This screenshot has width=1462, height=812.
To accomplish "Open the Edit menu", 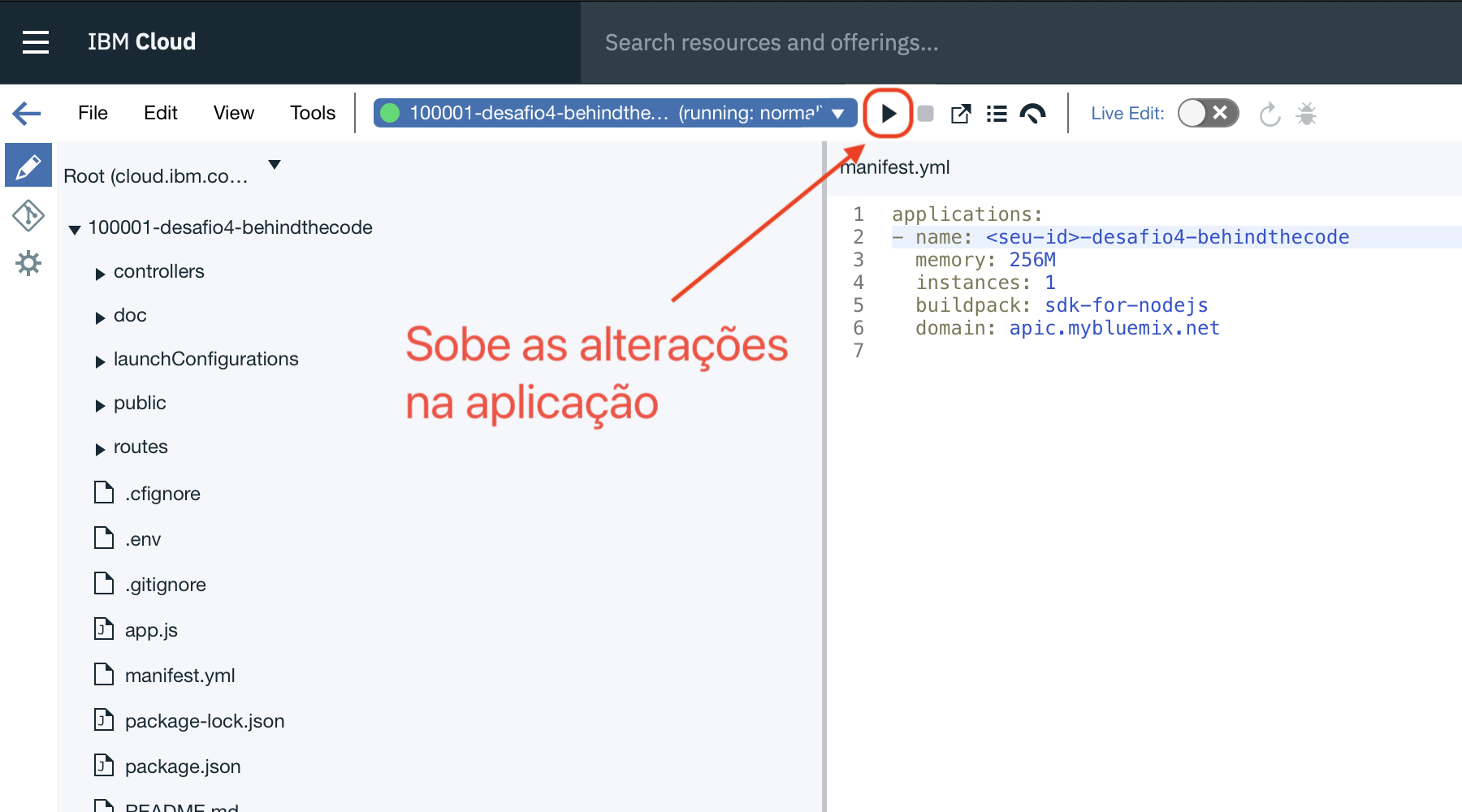I will pyautogui.click(x=161, y=113).
